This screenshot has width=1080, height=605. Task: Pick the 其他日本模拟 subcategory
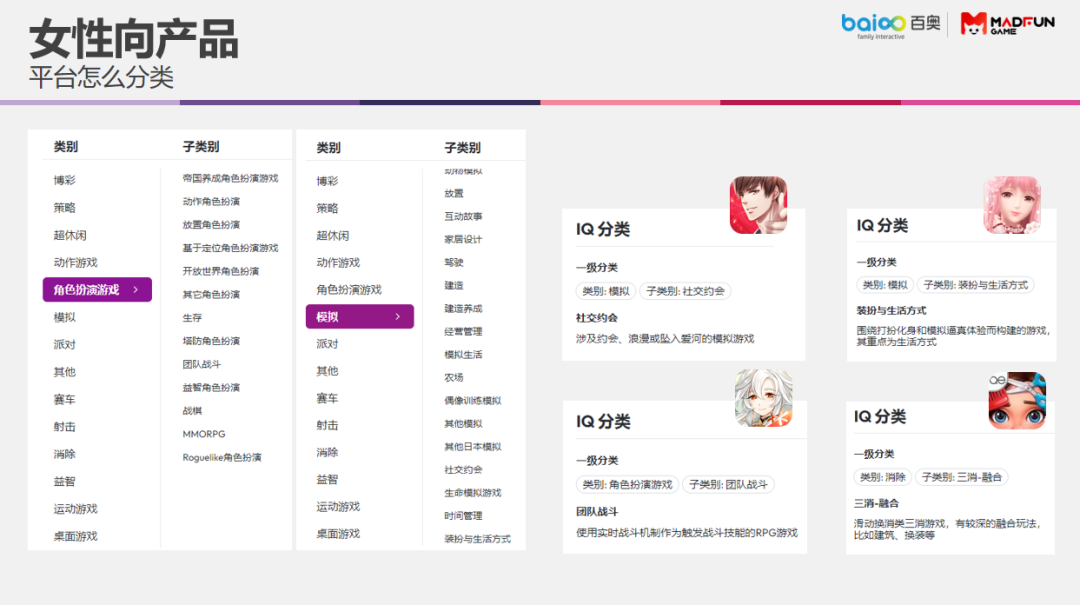coord(472,447)
